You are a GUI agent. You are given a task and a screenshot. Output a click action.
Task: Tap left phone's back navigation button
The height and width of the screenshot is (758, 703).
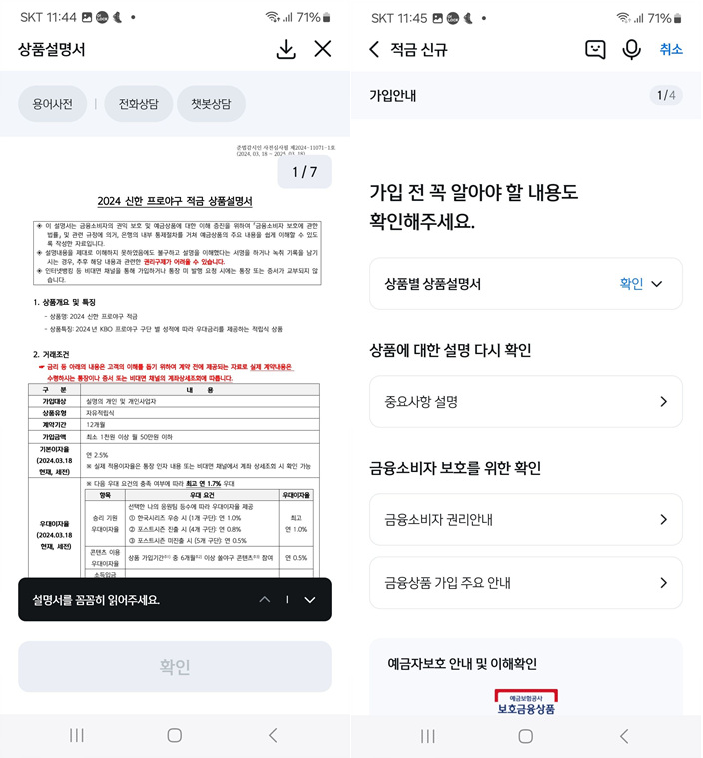point(273,735)
